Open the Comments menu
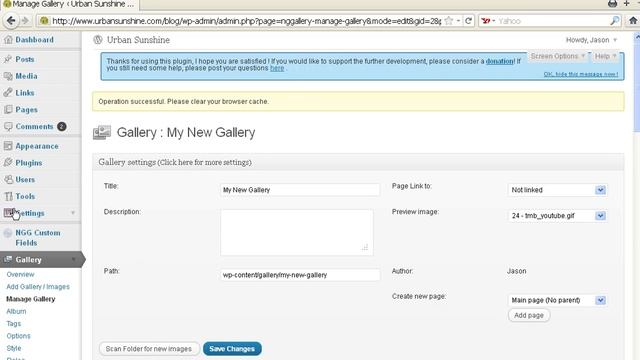 (x=34, y=127)
